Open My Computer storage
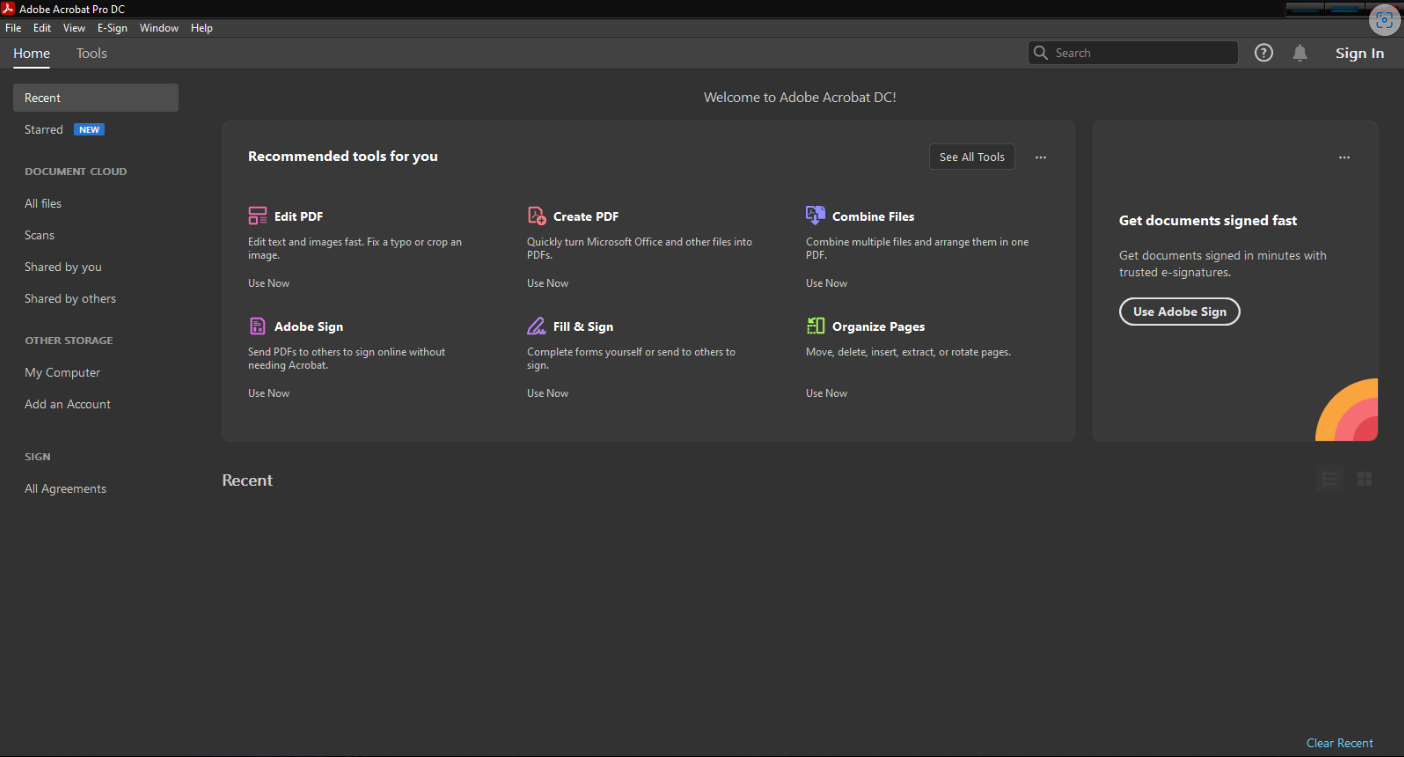Viewport: 1404px width, 757px height. pos(62,373)
